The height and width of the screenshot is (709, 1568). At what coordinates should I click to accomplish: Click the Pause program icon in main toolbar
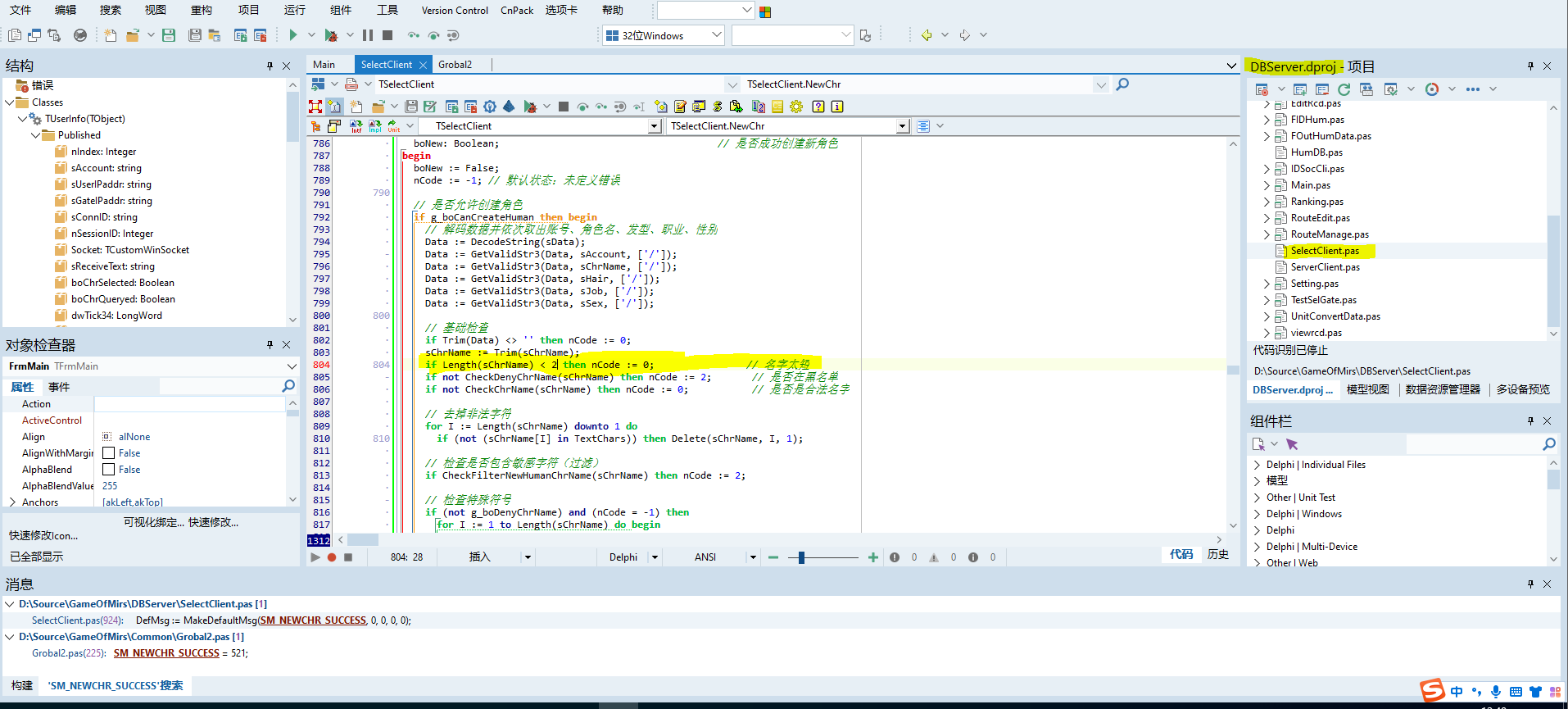368,35
